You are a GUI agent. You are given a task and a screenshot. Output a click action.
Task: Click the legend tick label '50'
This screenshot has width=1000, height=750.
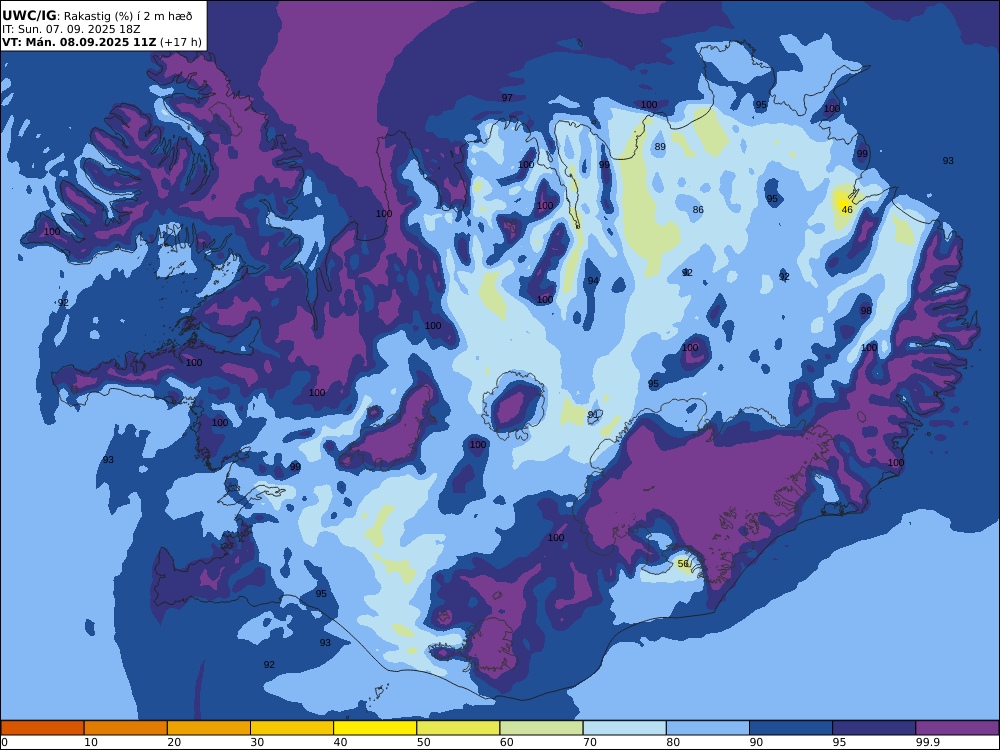coord(424,742)
